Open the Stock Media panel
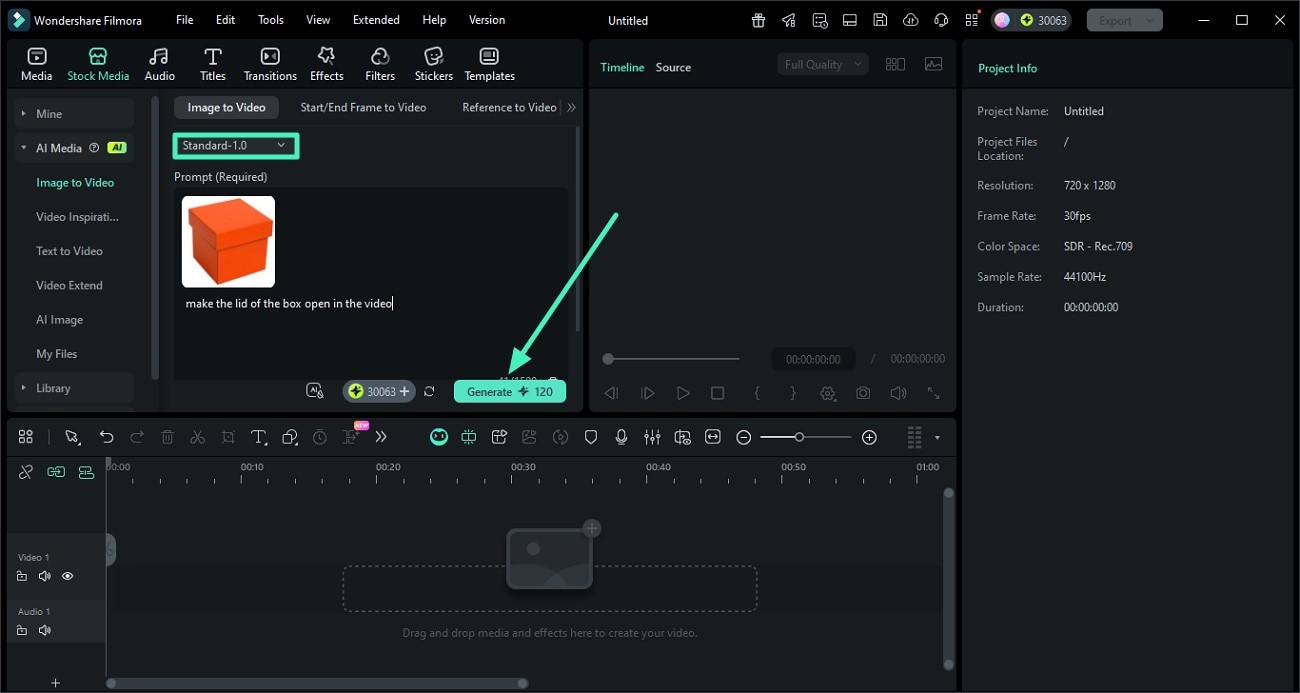Screen dimensions: 1300x693 point(98,62)
